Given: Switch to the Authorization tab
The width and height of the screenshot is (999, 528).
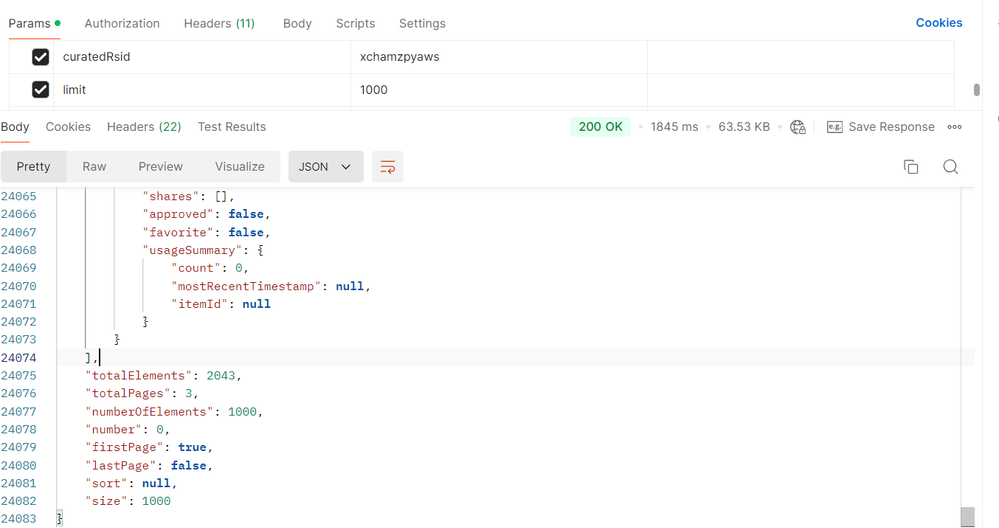Looking at the screenshot, I should [122, 23].
